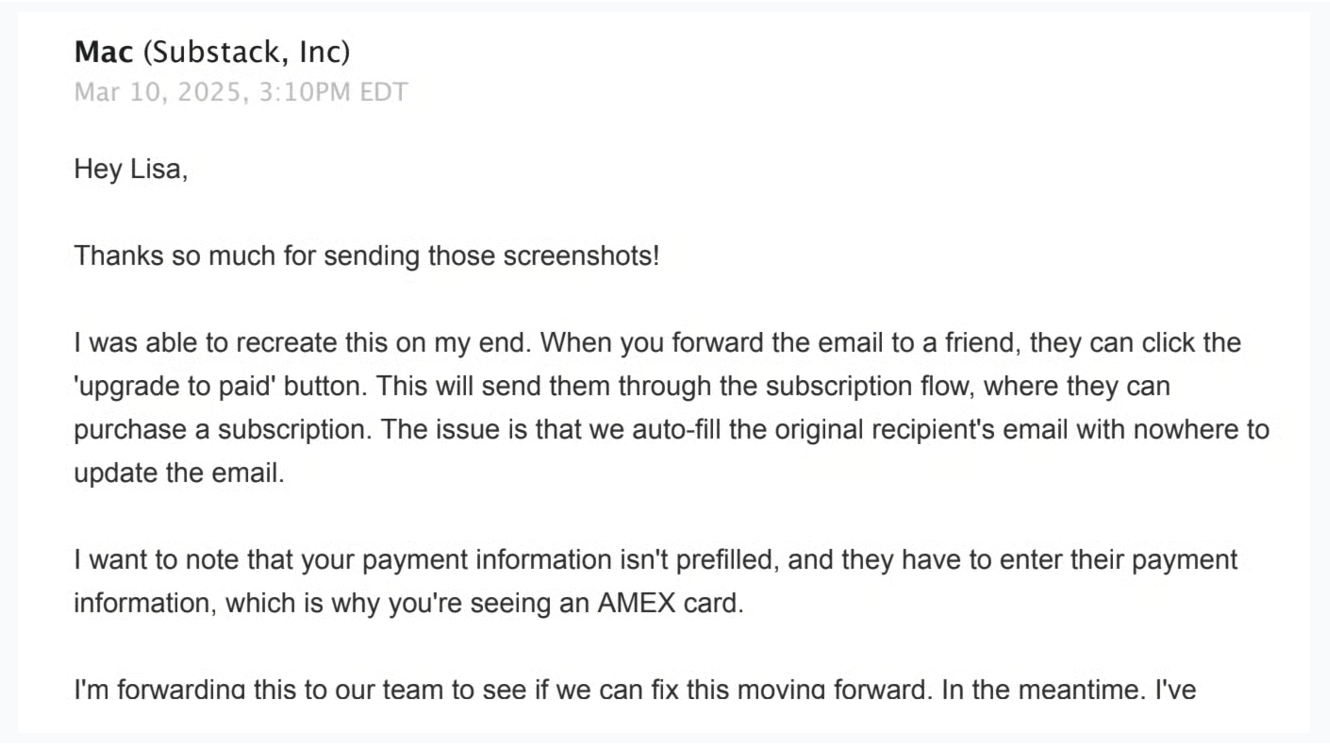The width and height of the screenshot is (1330, 748).
Task: Click the line "update the email."
Action: pyautogui.click(x=179, y=473)
